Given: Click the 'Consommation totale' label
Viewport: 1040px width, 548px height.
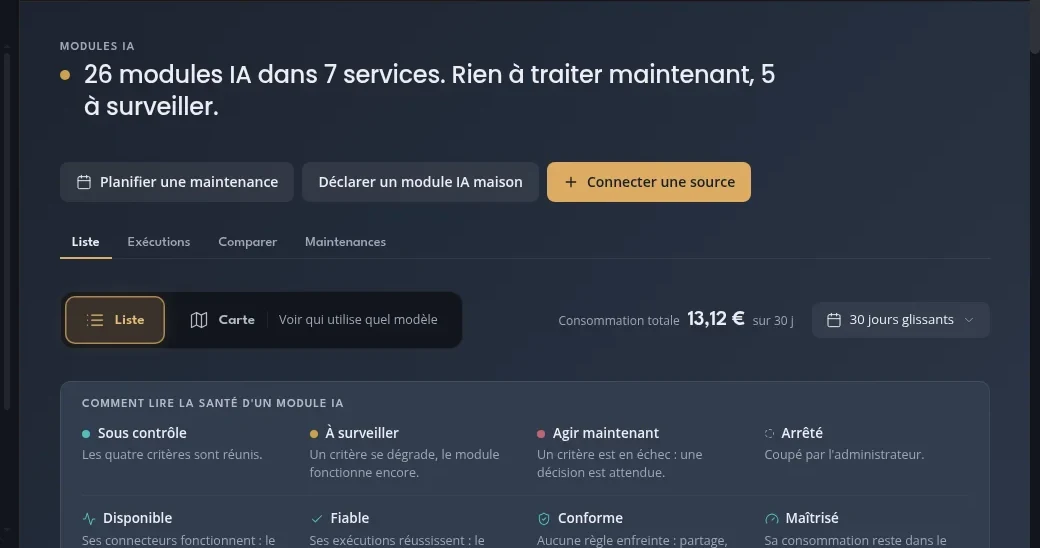Looking at the screenshot, I should tap(619, 320).
